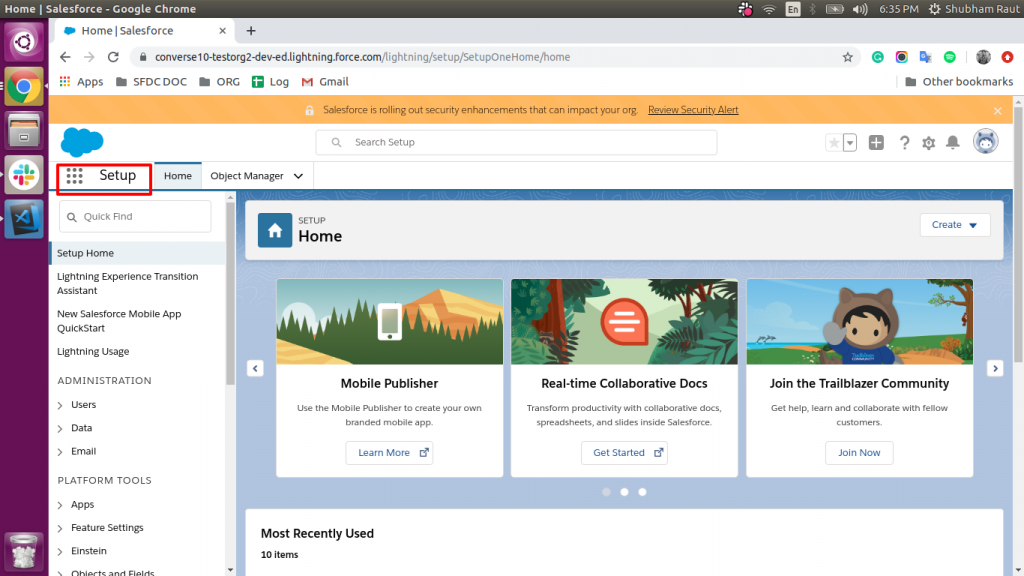The width and height of the screenshot is (1024, 576).
Task: Click the help question mark icon
Action: click(x=905, y=142)
